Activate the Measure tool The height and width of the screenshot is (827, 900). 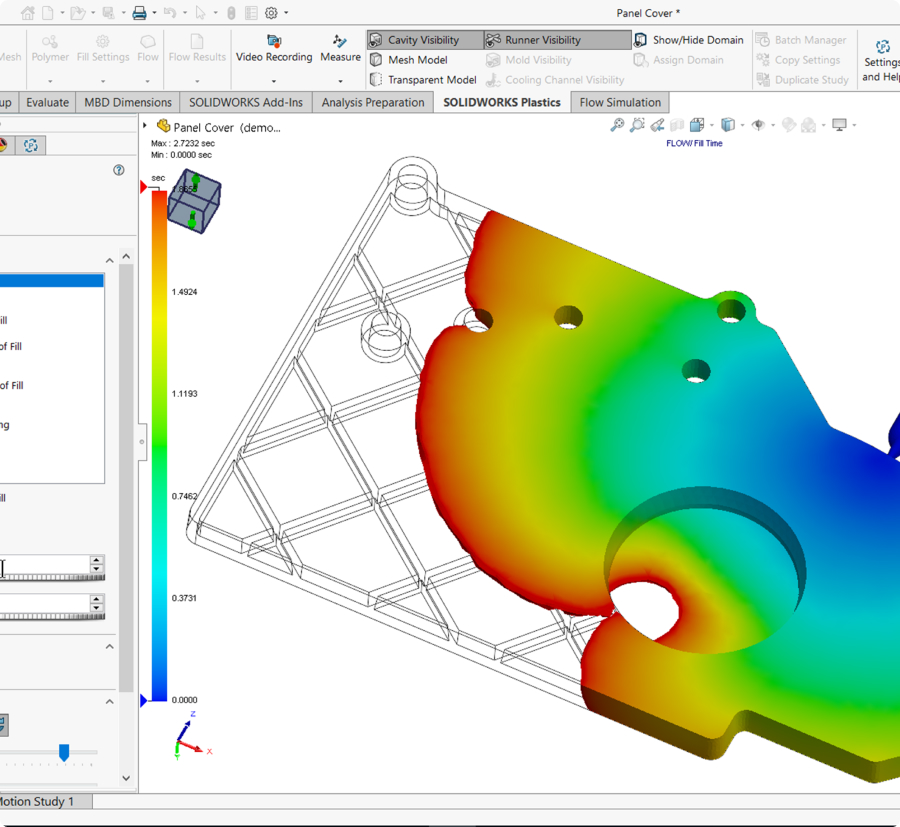click(340, 49)
